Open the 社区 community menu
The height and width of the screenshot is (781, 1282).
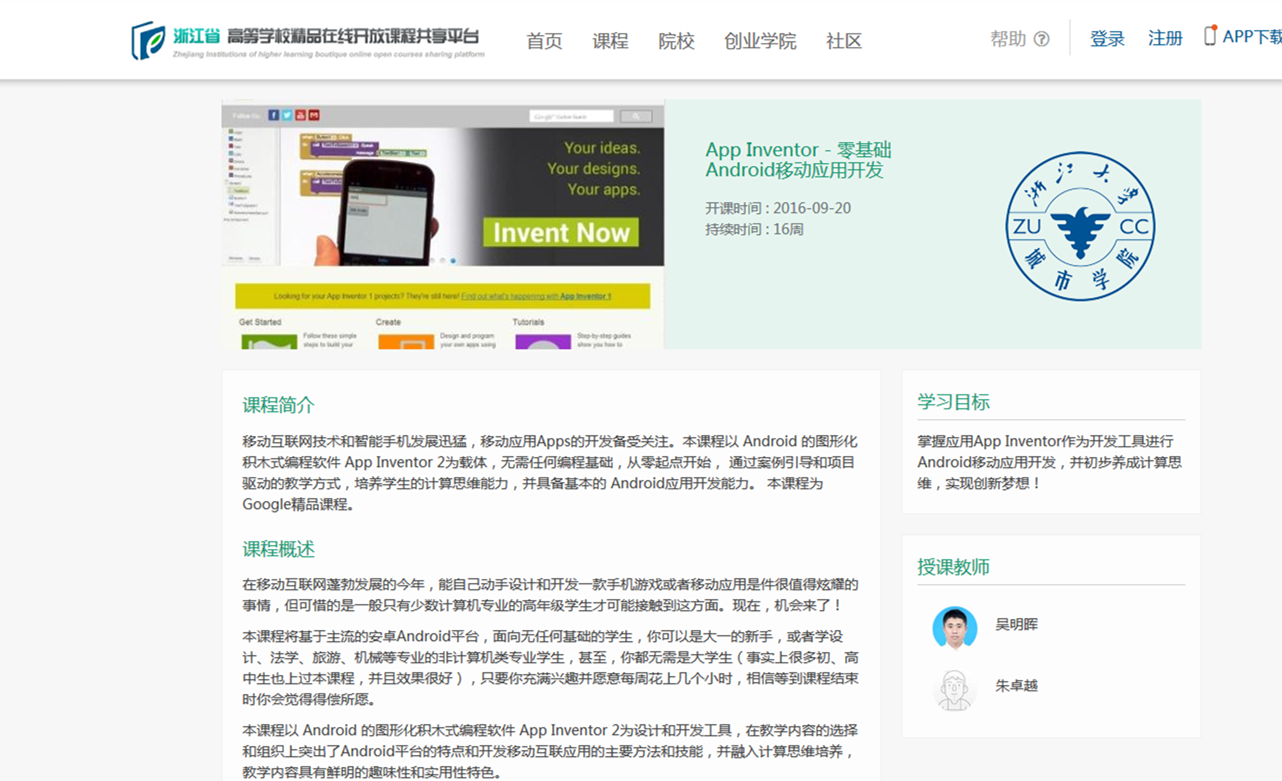click(844, 41)
